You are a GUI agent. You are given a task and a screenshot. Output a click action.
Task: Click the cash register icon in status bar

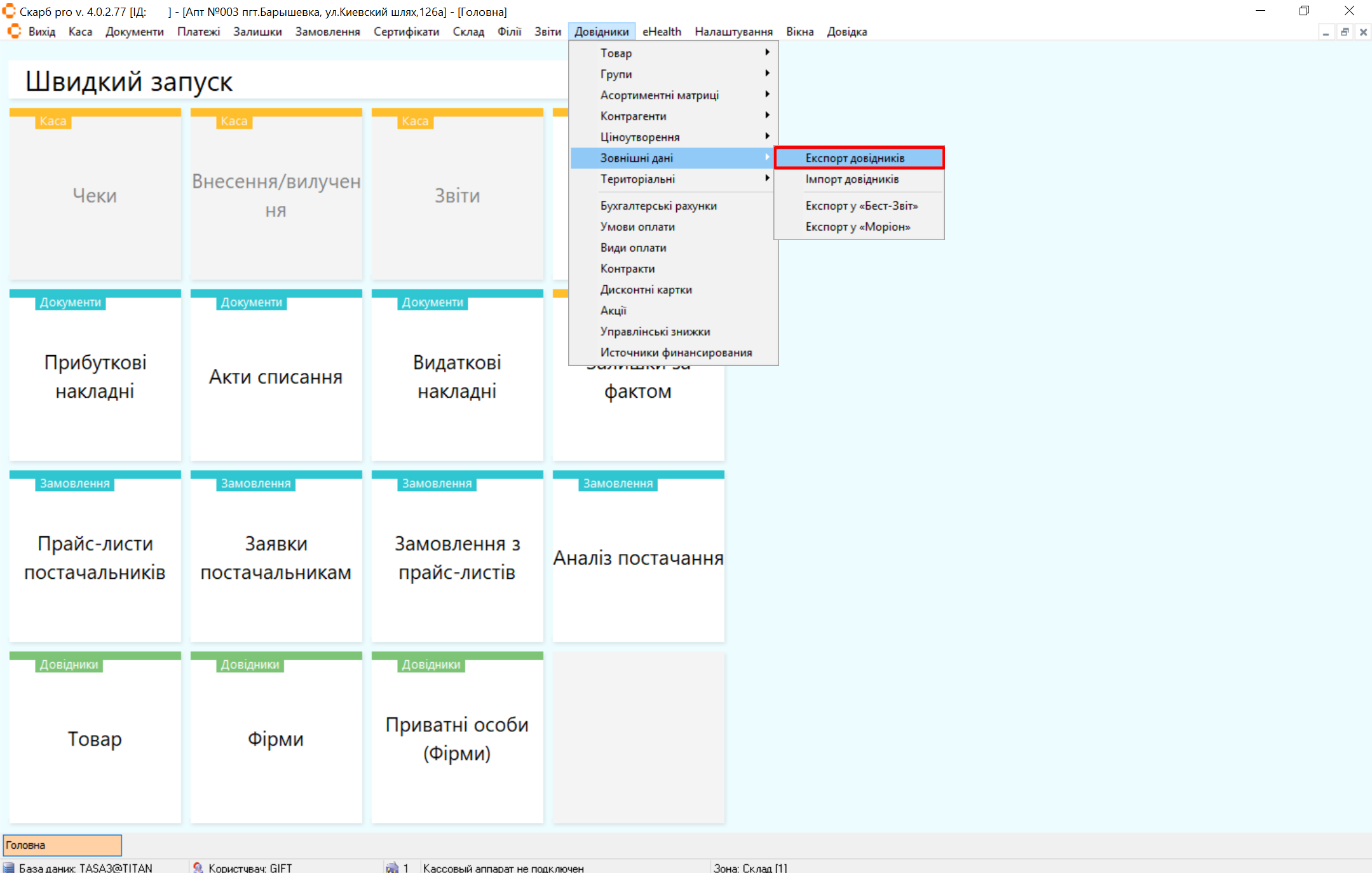point(392,867)
